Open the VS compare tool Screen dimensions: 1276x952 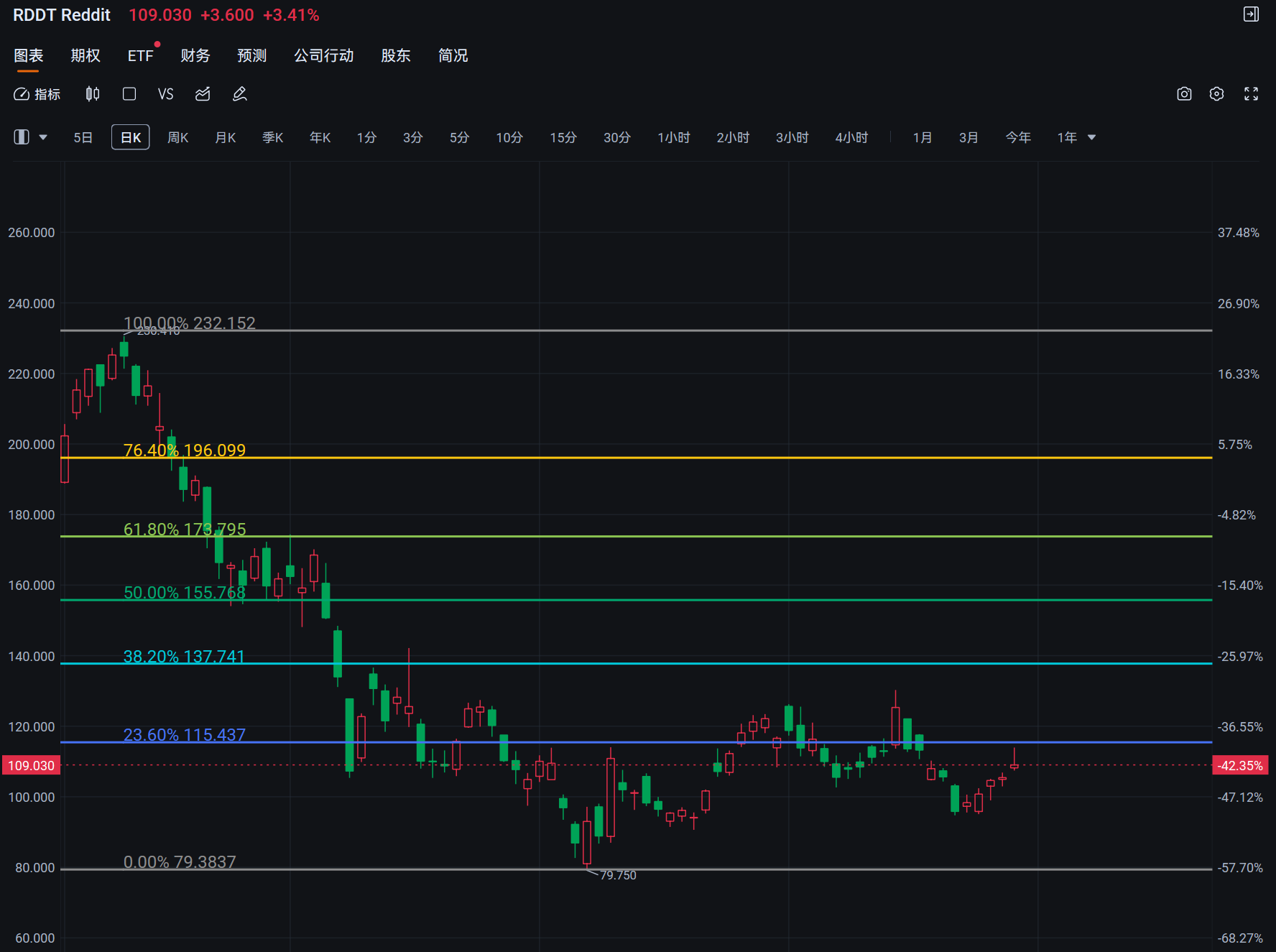pyautogui.click(x=166, y=94)
